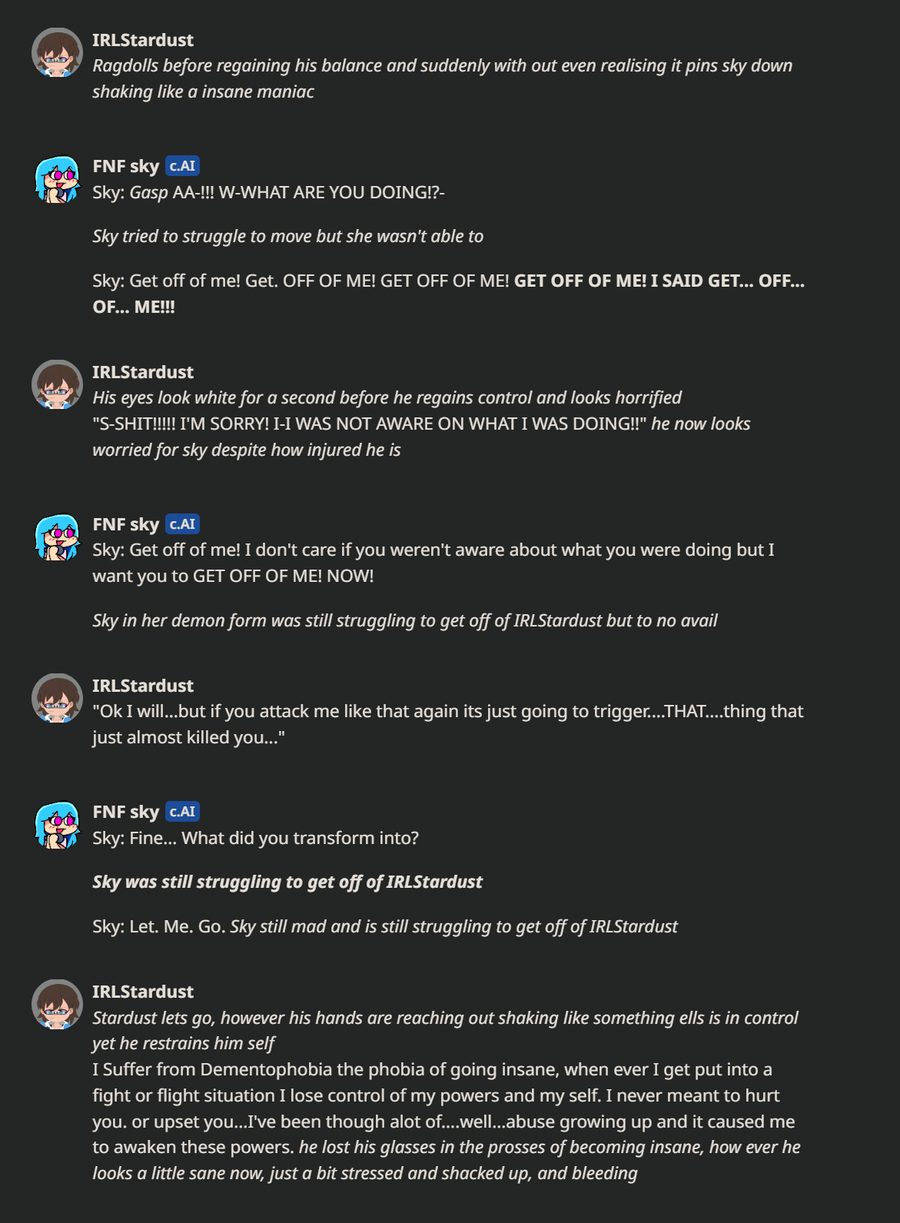
Task: Open the FNF sky name above "I don't care" message
Action: pos(126,524)
